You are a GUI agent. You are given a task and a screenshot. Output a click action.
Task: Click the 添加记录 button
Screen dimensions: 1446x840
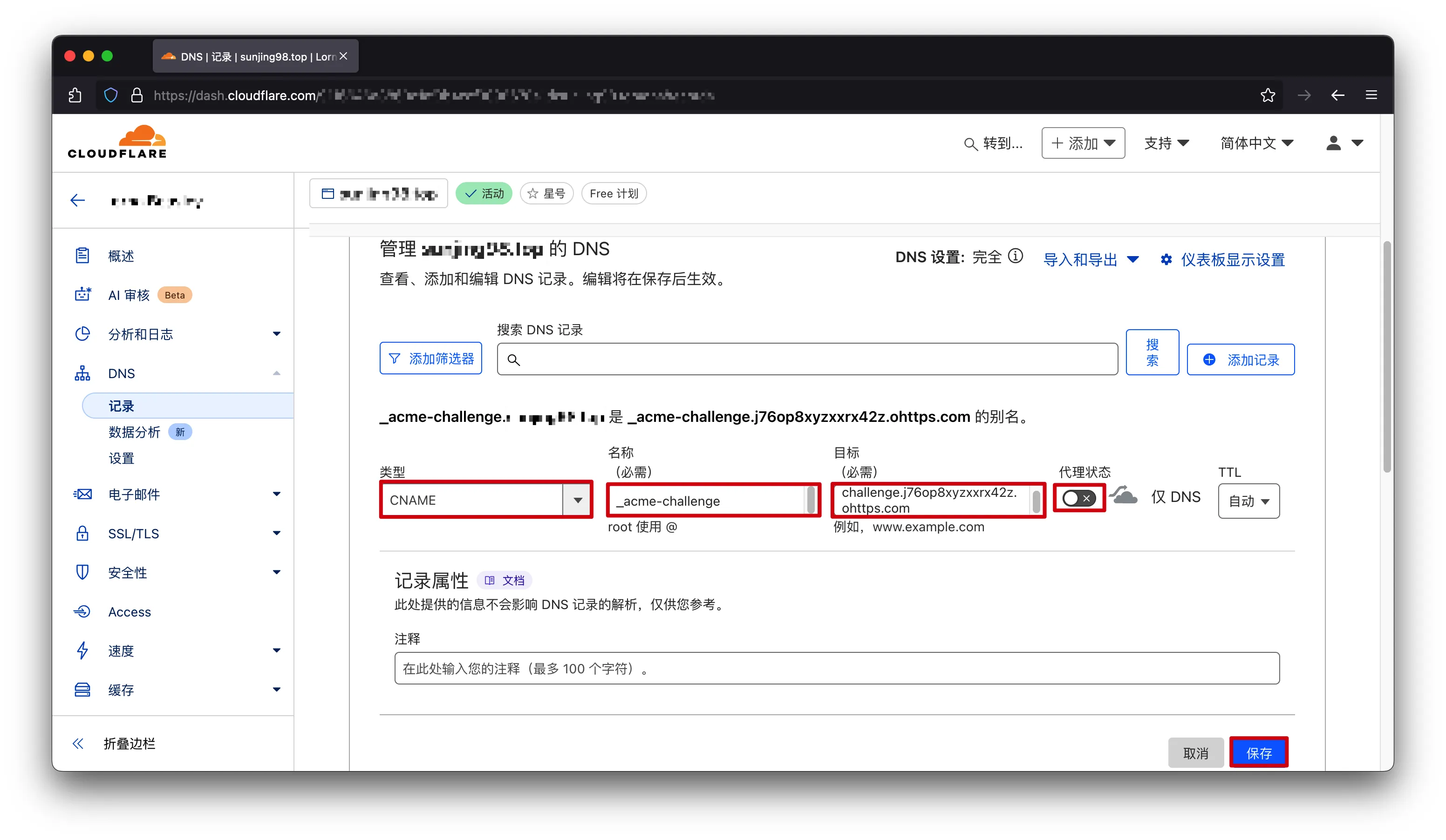[1240, 359]
